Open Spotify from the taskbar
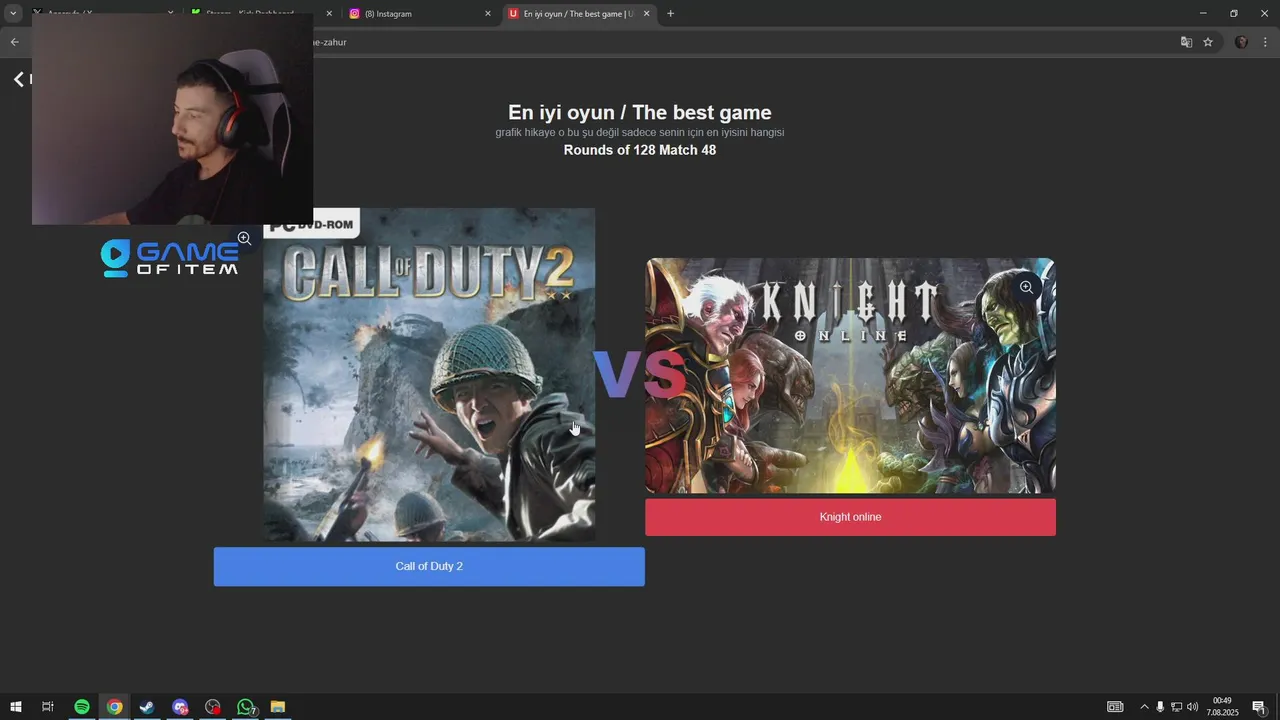The height and width of the screenshot is (720, 1280). 82,707
